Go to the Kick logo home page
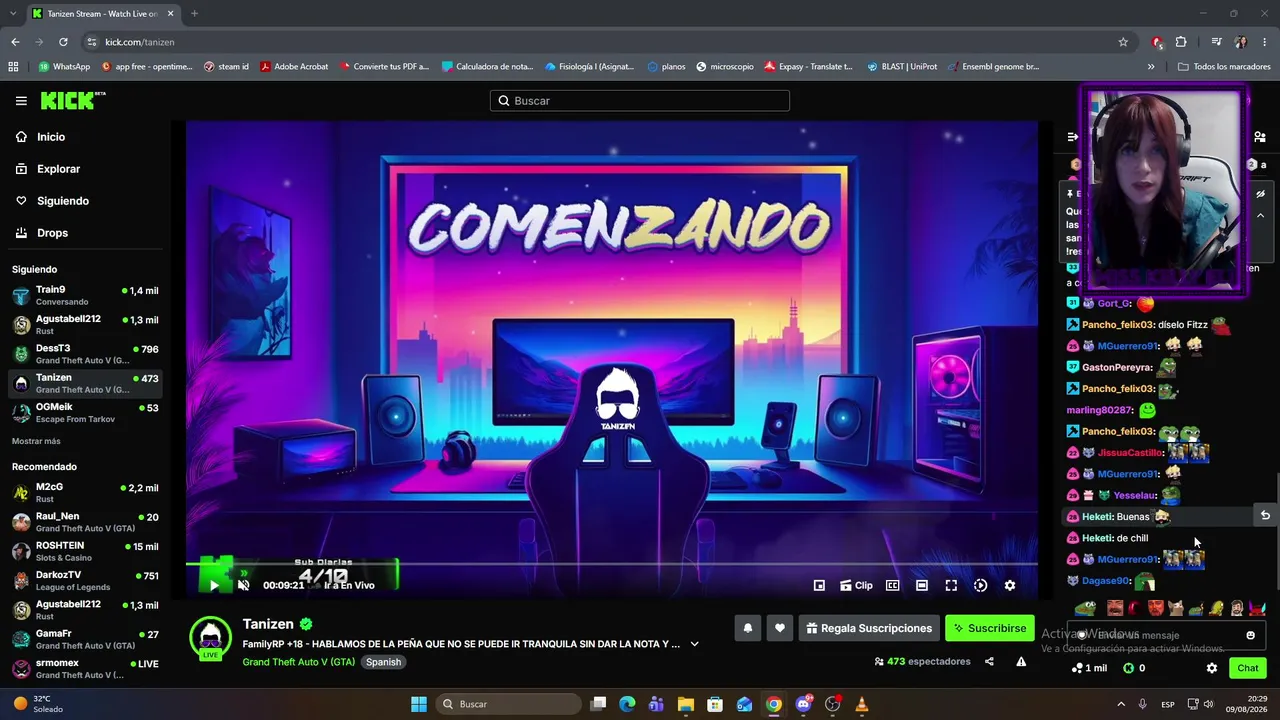 point(72,100)
